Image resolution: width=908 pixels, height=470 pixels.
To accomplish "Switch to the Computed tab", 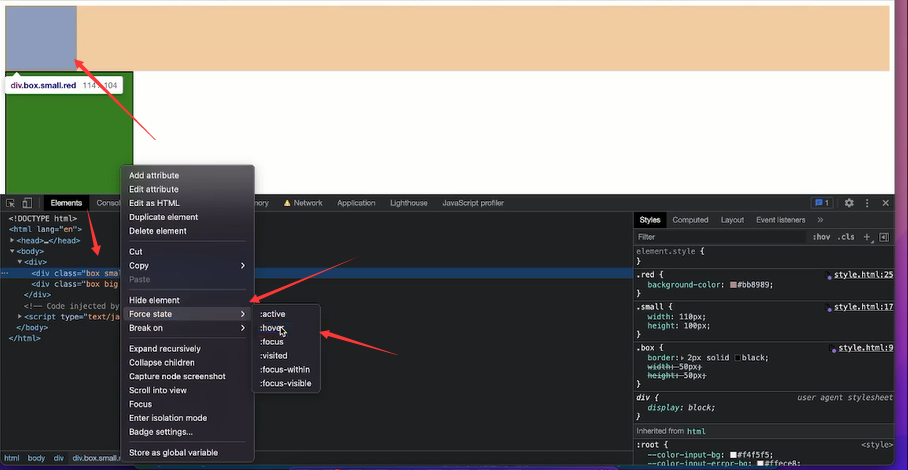I will 690,220.
